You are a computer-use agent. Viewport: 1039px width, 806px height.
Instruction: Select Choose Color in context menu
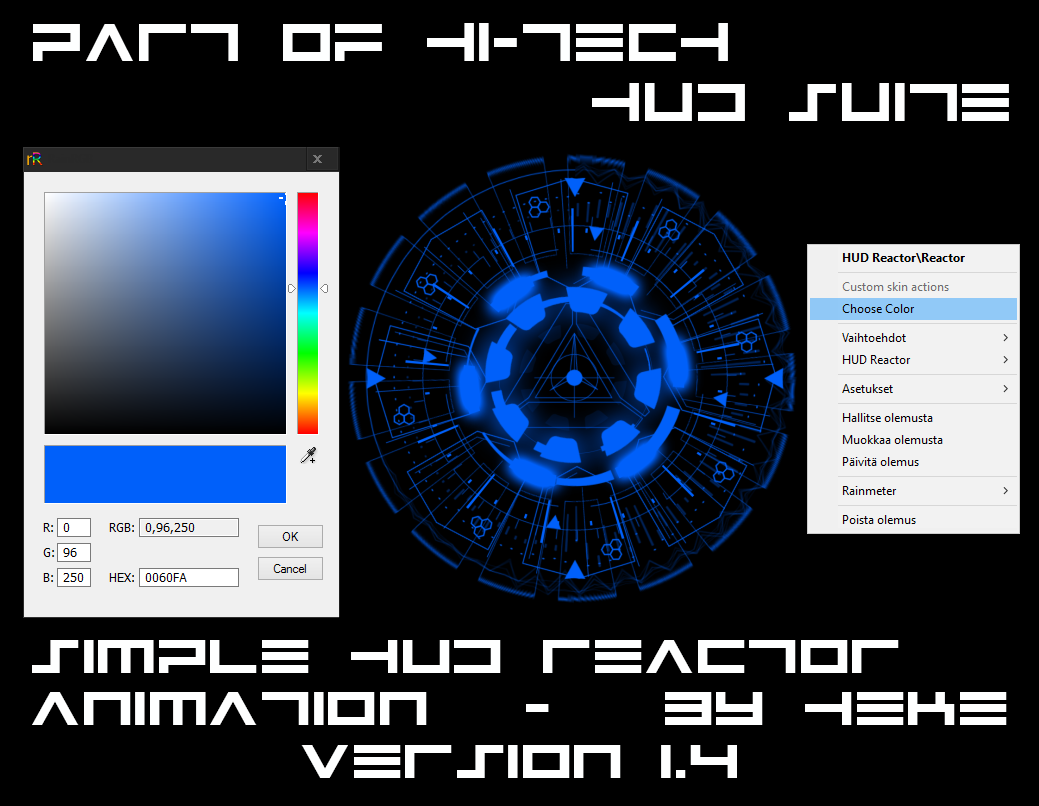(x=913, y=309)
